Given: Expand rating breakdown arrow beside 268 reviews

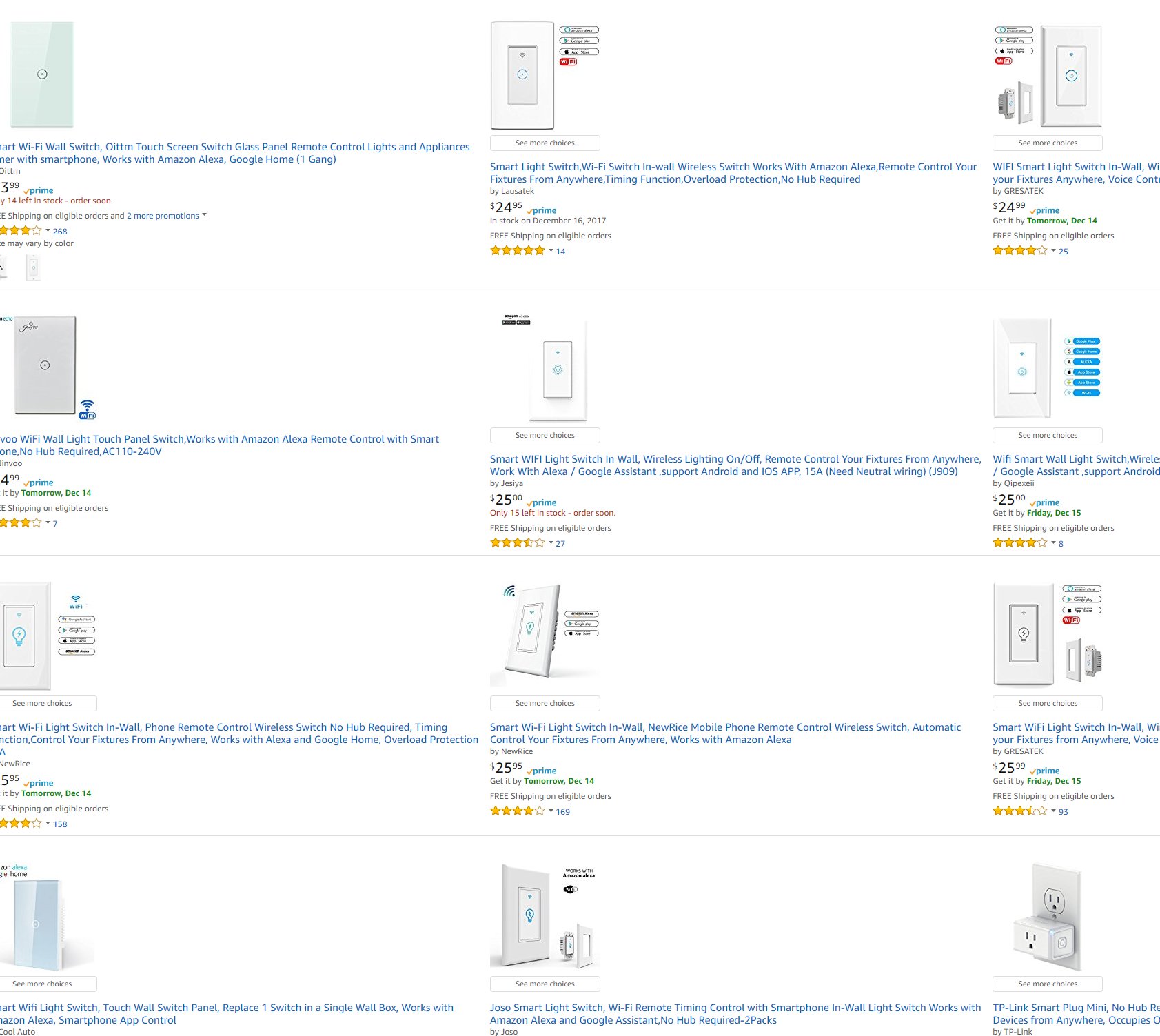Looking at the screenshot, I should (x=48, y=230).
